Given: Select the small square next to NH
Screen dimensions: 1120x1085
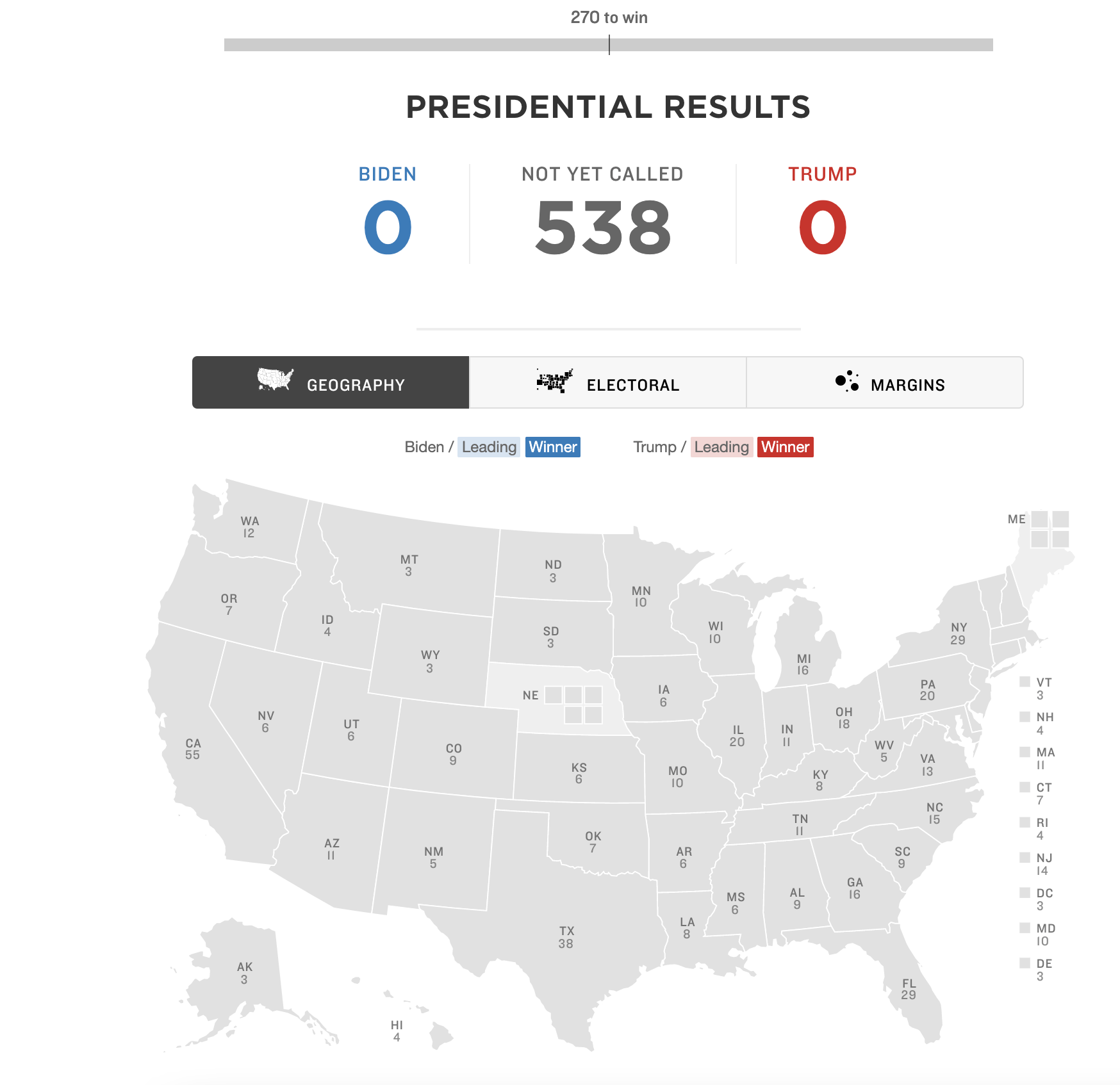Looking at the screenshot, I should click(x=1025, y=717).
